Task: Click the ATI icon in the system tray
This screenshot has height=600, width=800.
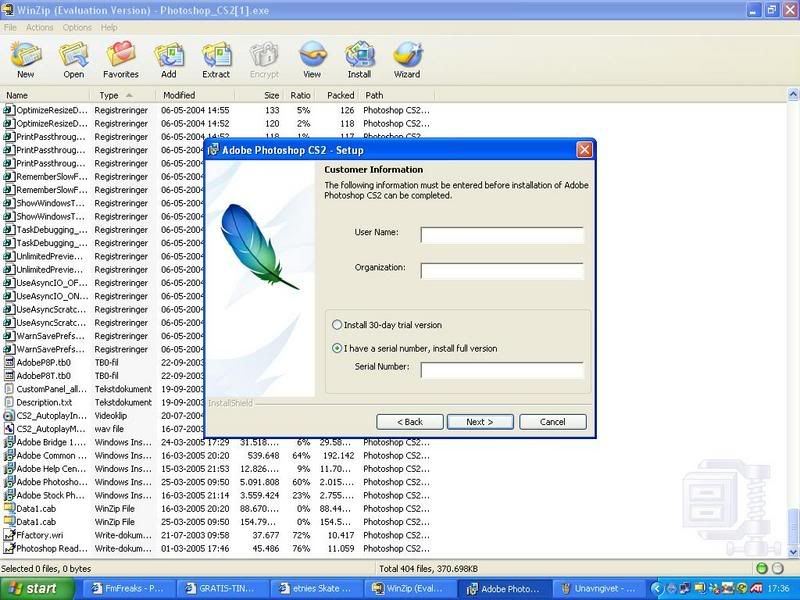Action: tap(756, 589)
